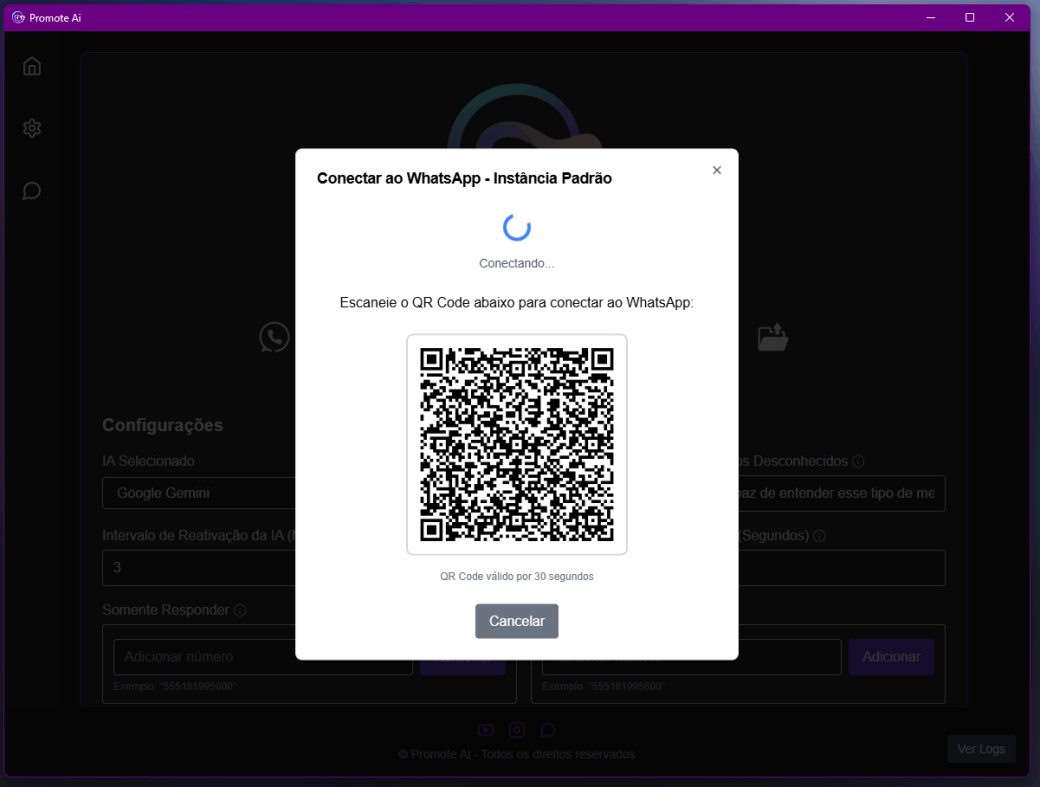The image size is (1040, 787).
Task: Click the info icon next to Segundos label
Action: coord(819,536)
